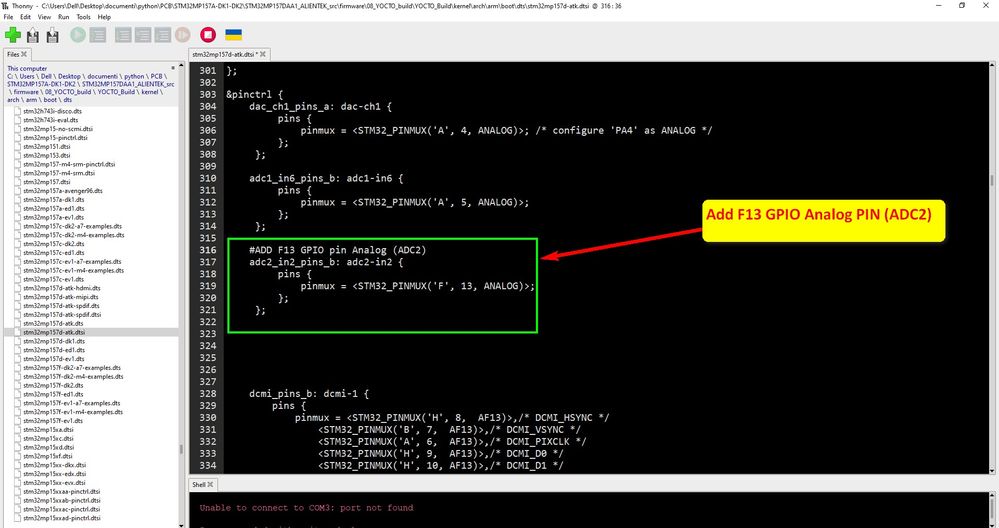Click line 330 DCMI_HSYNC pinmux code

coord(452,418)
